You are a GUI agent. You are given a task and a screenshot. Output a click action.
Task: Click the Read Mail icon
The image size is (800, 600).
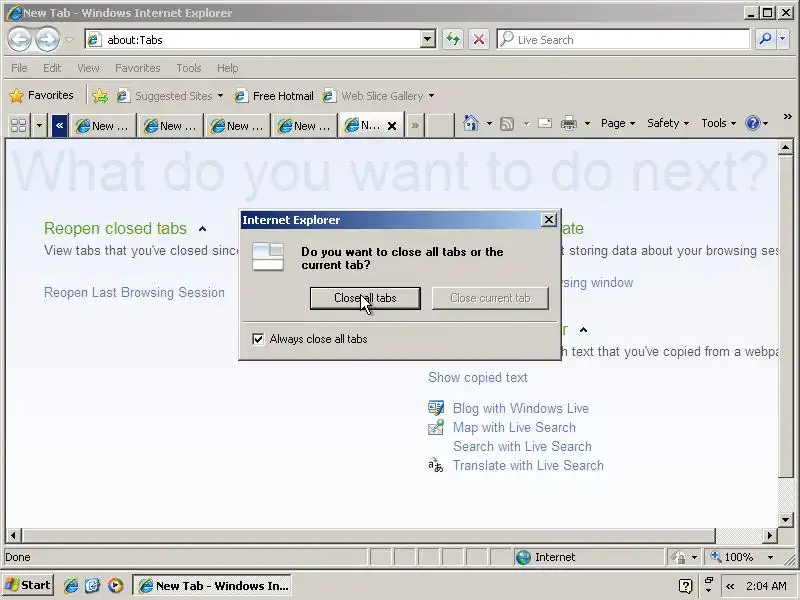coord(544,123)
